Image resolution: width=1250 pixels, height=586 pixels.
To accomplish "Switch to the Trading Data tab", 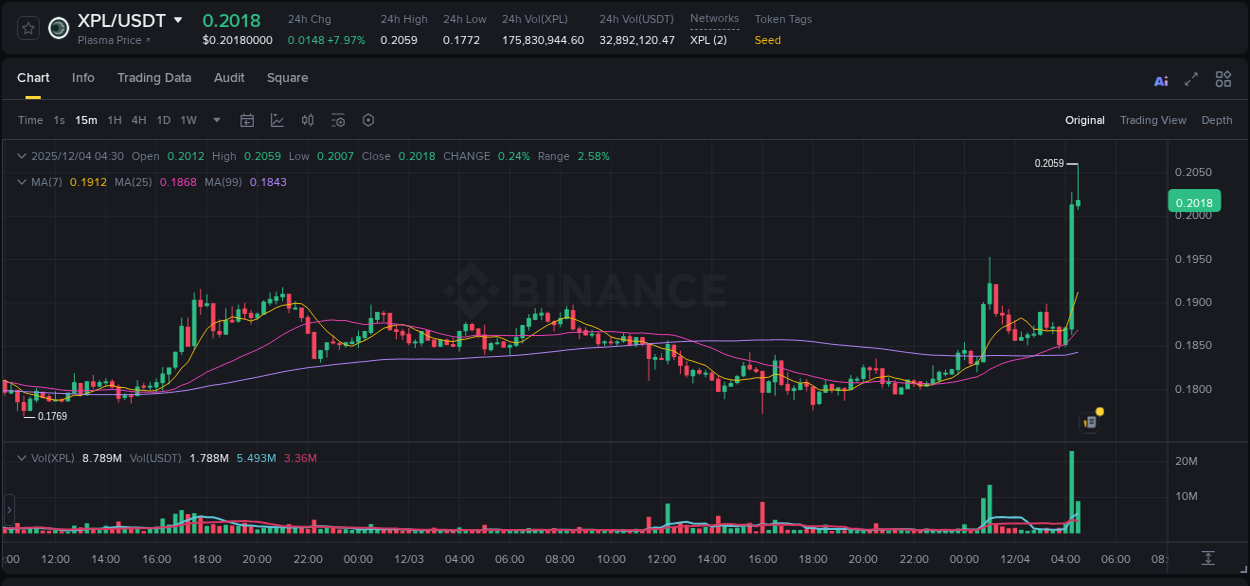I will point(154,78).
